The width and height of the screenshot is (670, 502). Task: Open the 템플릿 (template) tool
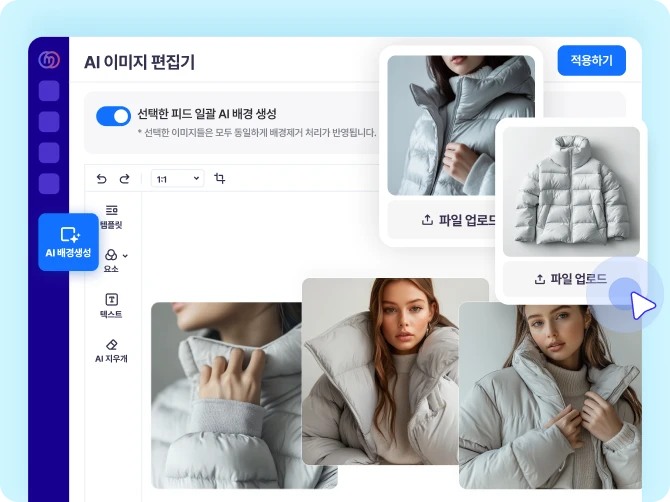[x=111, y=217]
